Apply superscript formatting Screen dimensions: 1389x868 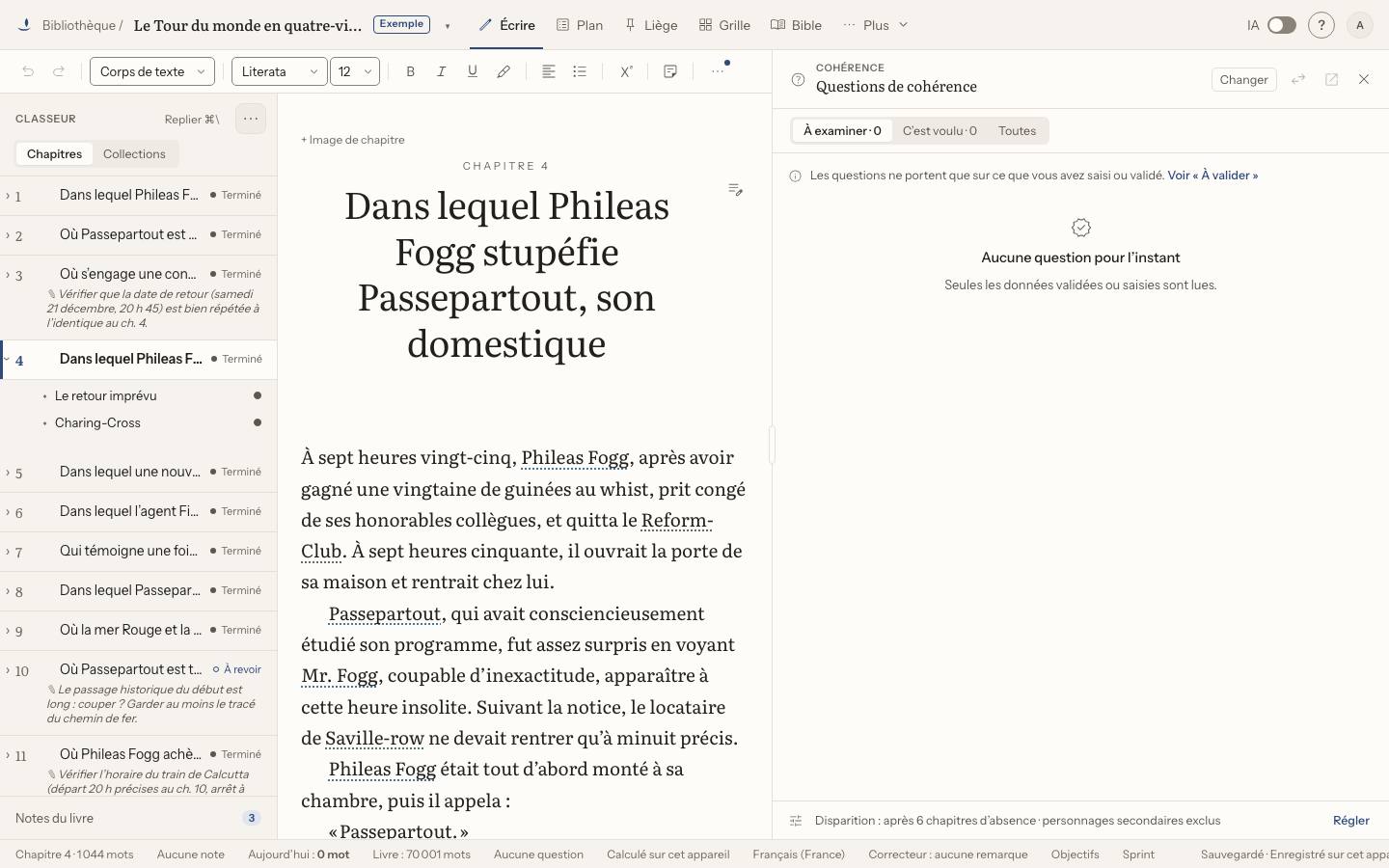pyautogui.click(x=626, y=71)
